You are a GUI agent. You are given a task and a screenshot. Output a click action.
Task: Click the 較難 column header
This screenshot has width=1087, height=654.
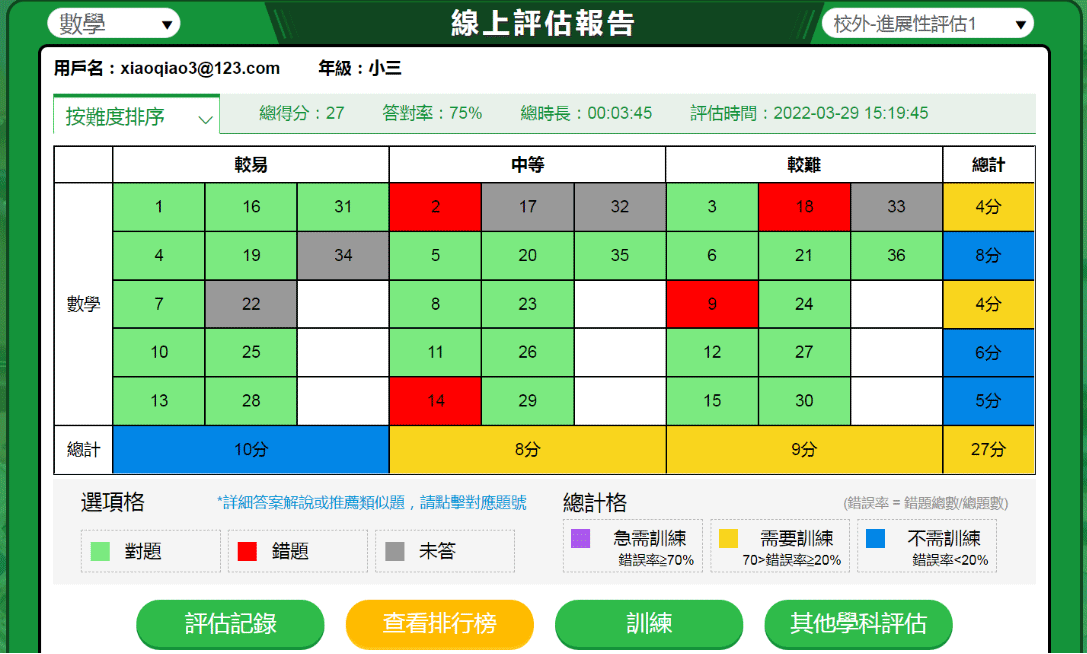804,165
